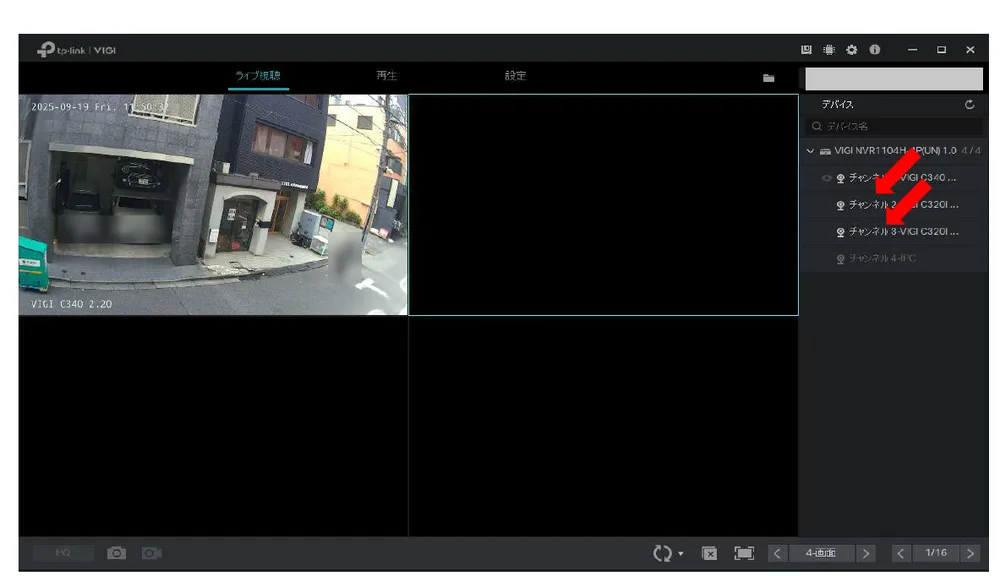
Task: Maximize the VIGI window
Action: (941, 50)
